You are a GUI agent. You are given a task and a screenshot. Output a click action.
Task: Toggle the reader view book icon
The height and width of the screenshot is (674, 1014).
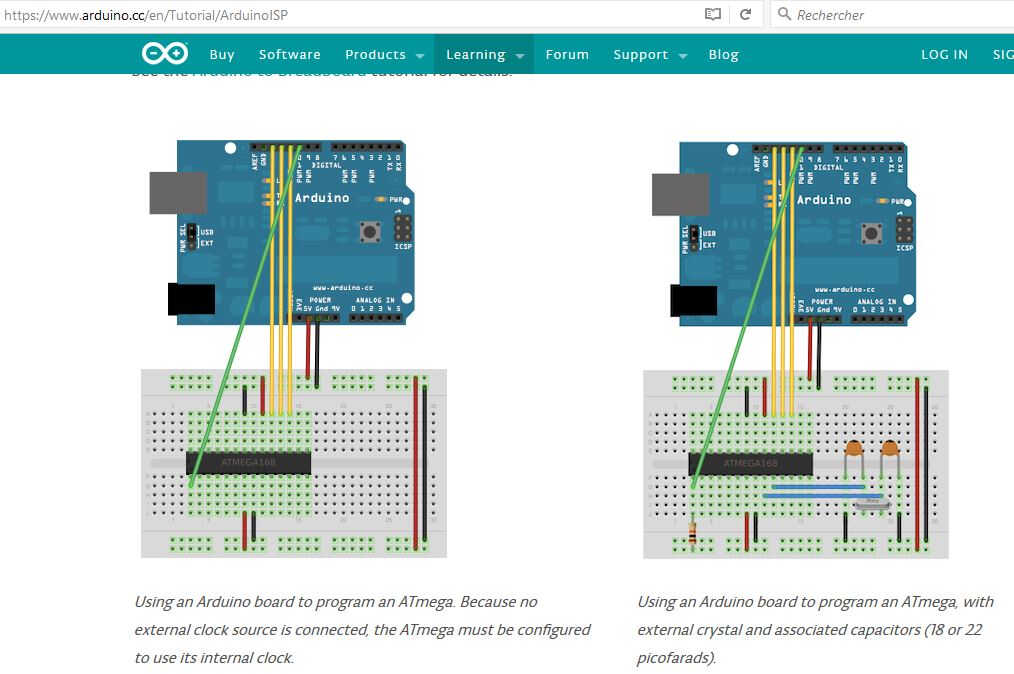pos(713,14)
